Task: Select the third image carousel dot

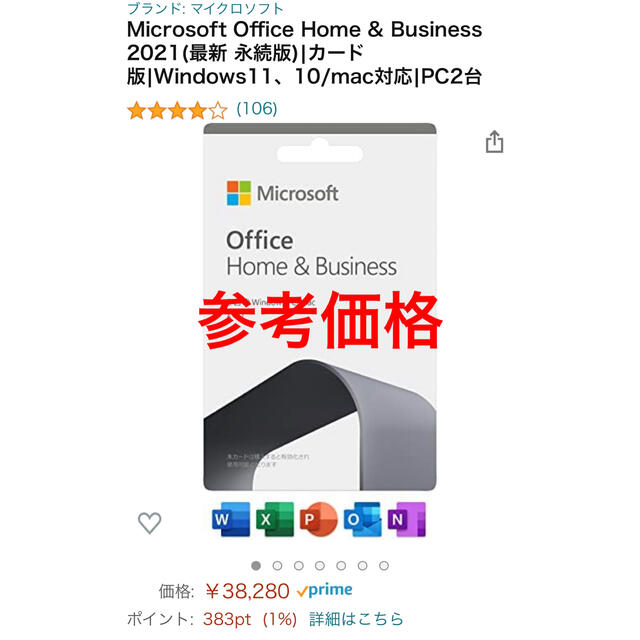Action: 299,566
